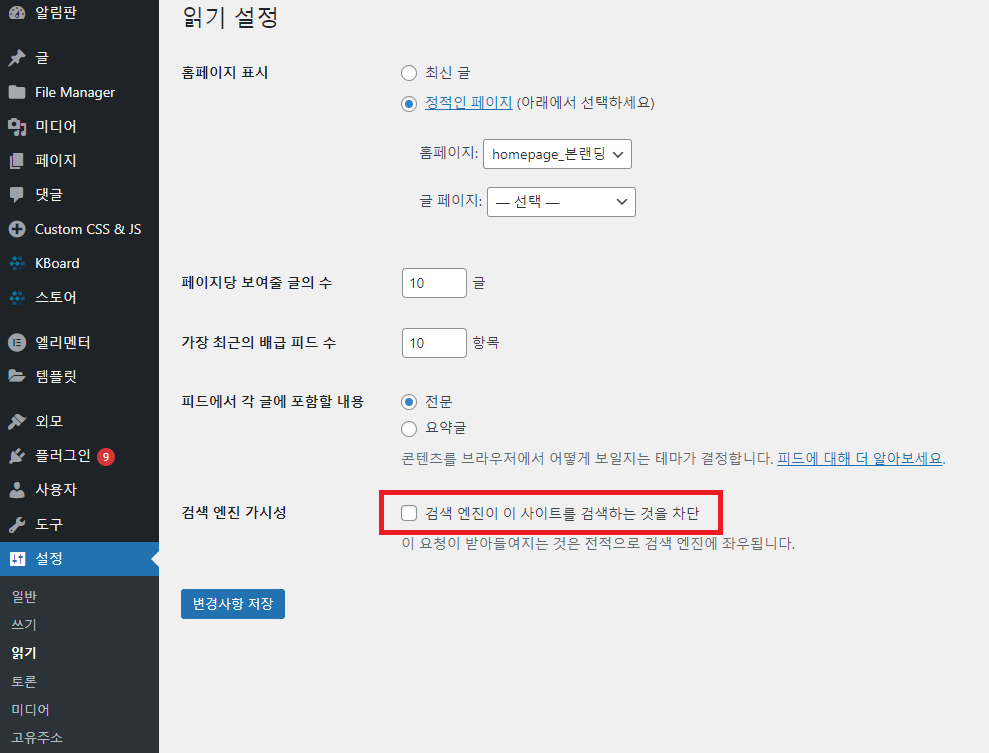Open the 피드에 대해 더 알아보세요 link

(860, 458)
